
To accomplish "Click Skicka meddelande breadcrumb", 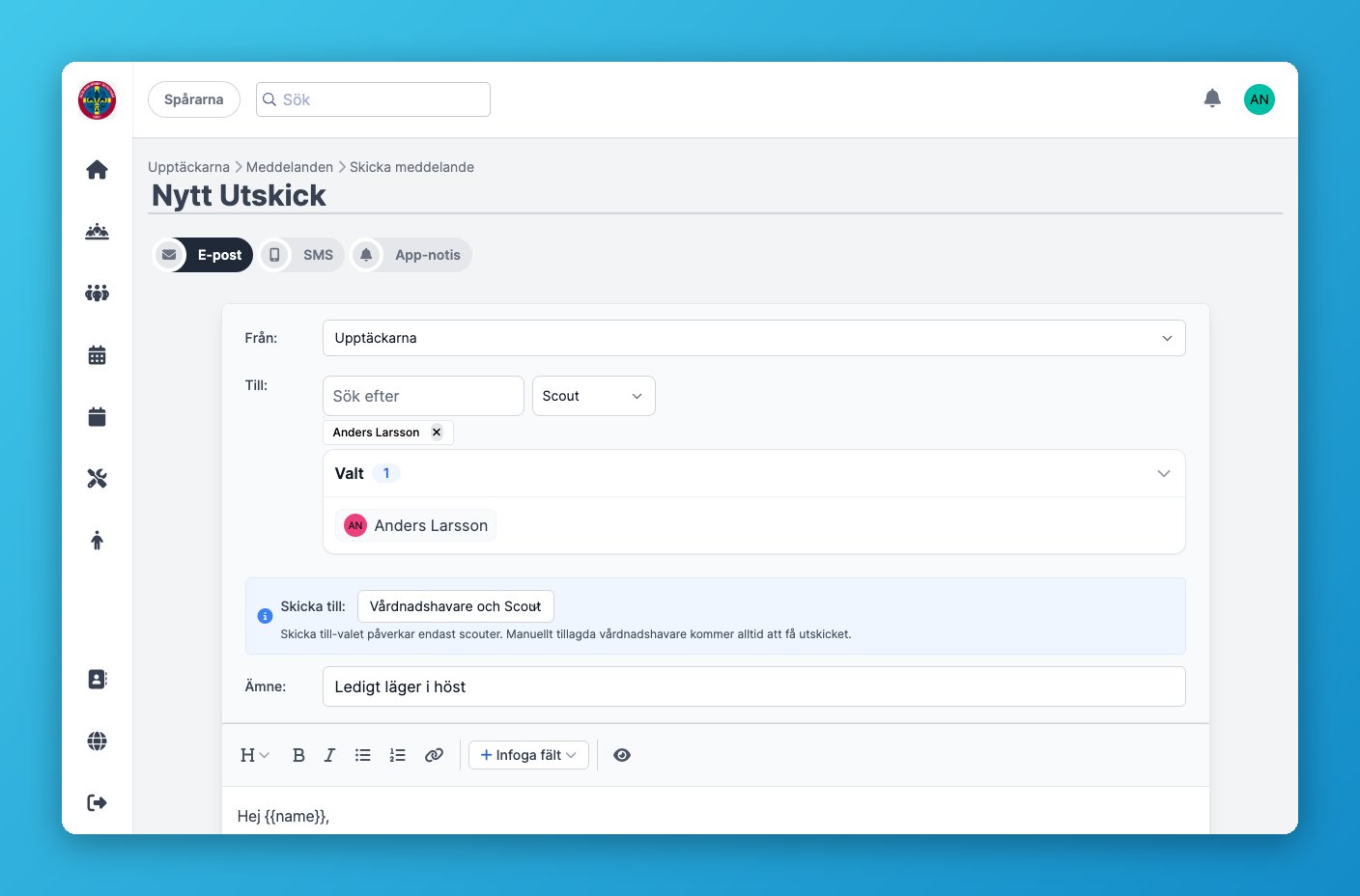I will pos(411,167).
